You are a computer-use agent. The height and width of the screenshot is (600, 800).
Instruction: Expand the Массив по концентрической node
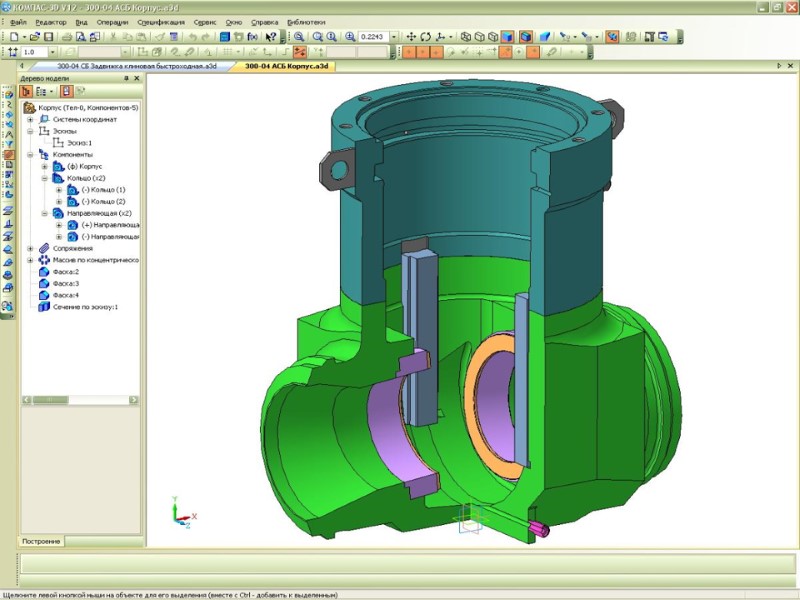(30, 260)
